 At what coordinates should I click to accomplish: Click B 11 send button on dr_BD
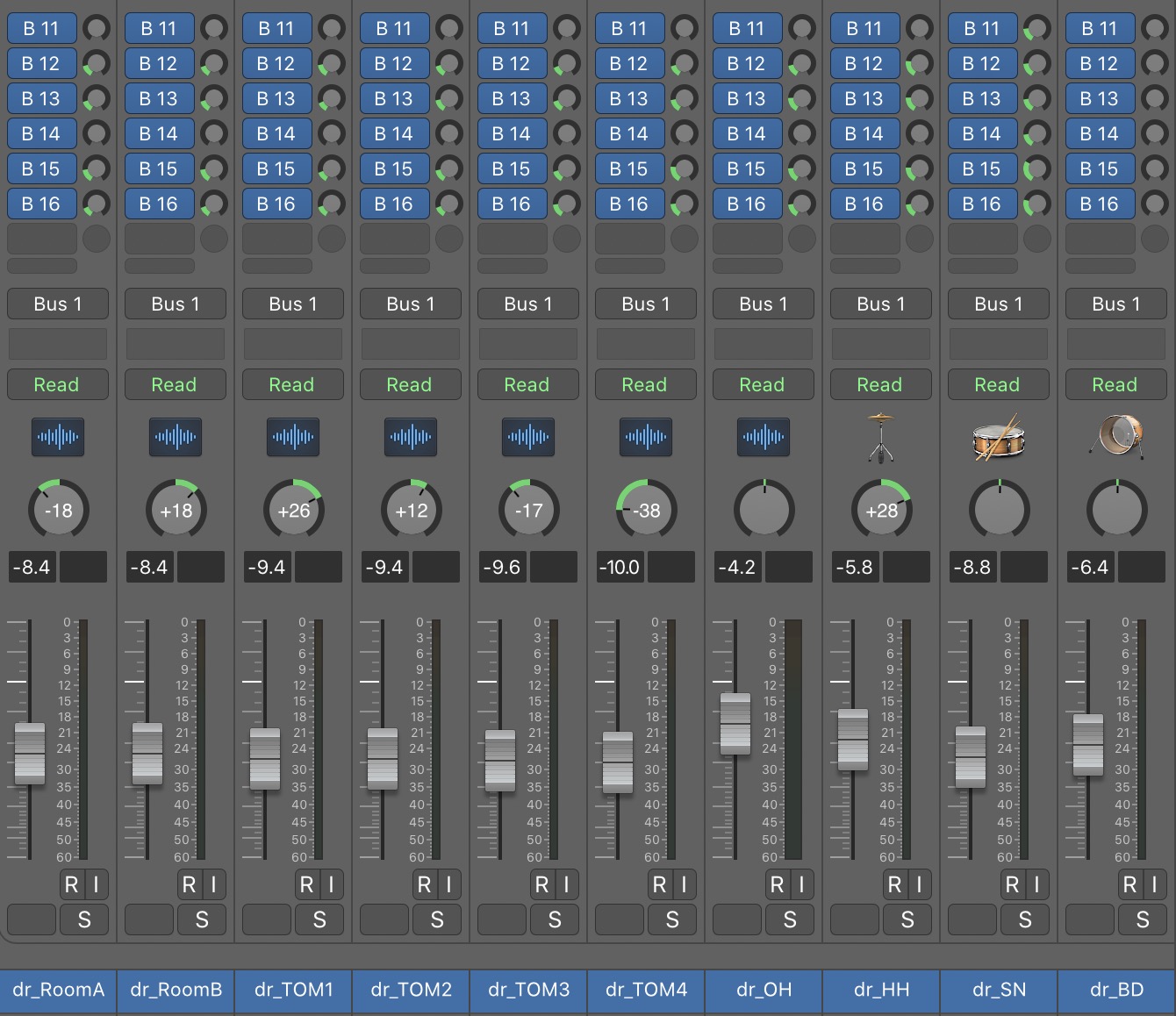1099,29
